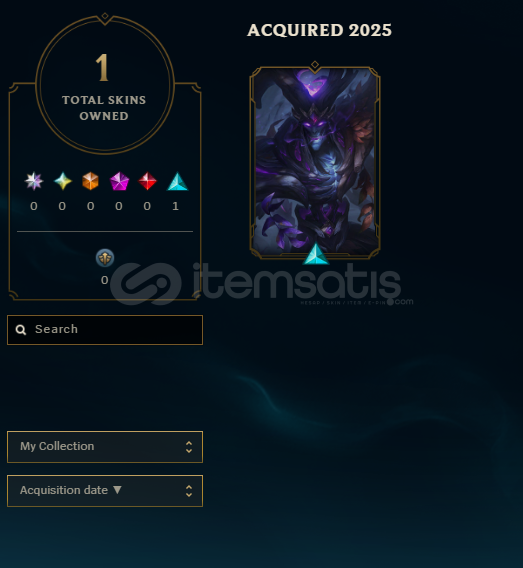Click the magnifying glass search icon
Image resolution: width=523 pixels, height=568 pixels.
[x=21, y=330]
